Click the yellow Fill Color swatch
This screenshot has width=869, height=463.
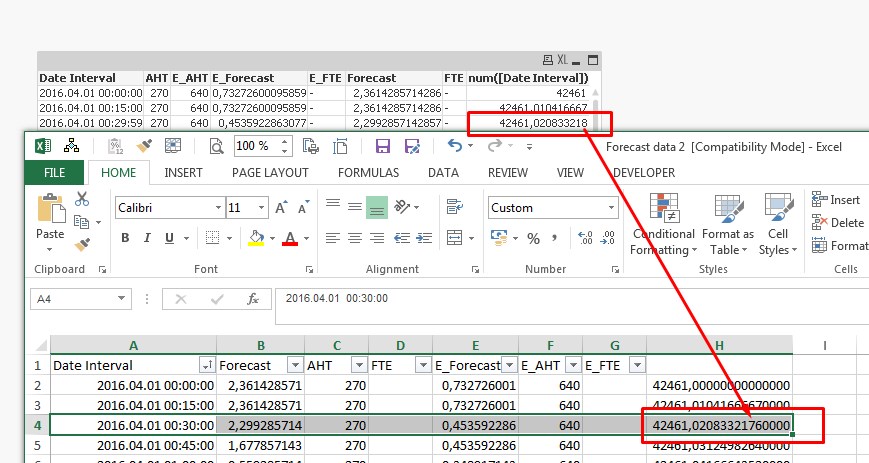click(256, 238)
